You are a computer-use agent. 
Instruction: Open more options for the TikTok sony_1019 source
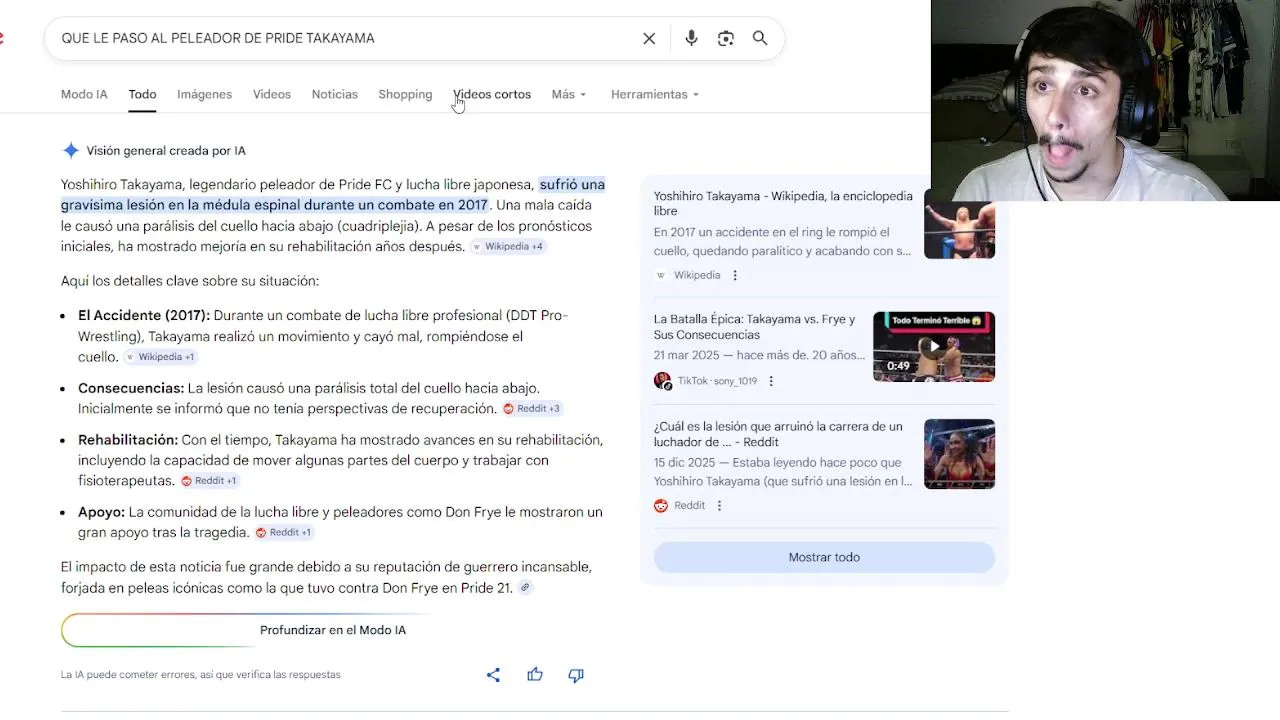771,381
